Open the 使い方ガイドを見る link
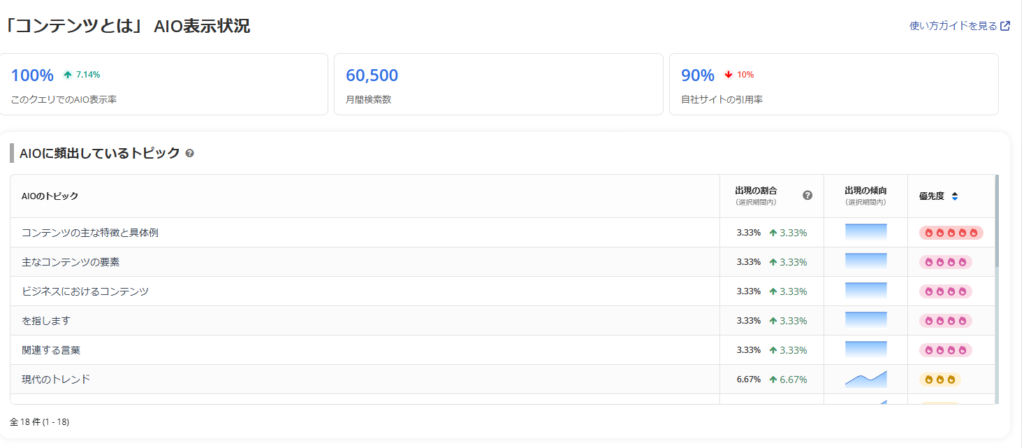This screenshot has height=448, width=1024. click(959, 26)
